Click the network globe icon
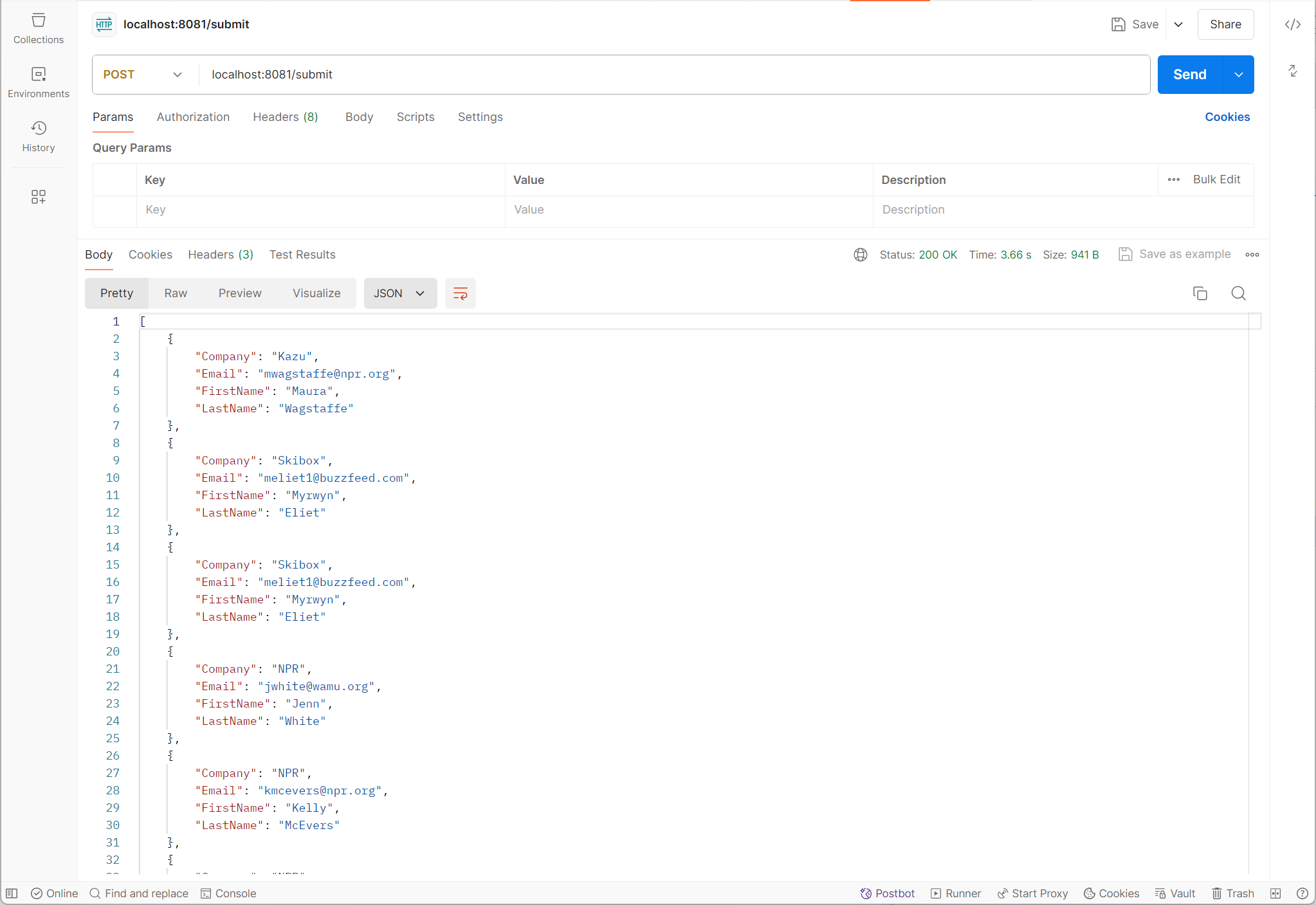 [861, 255]
